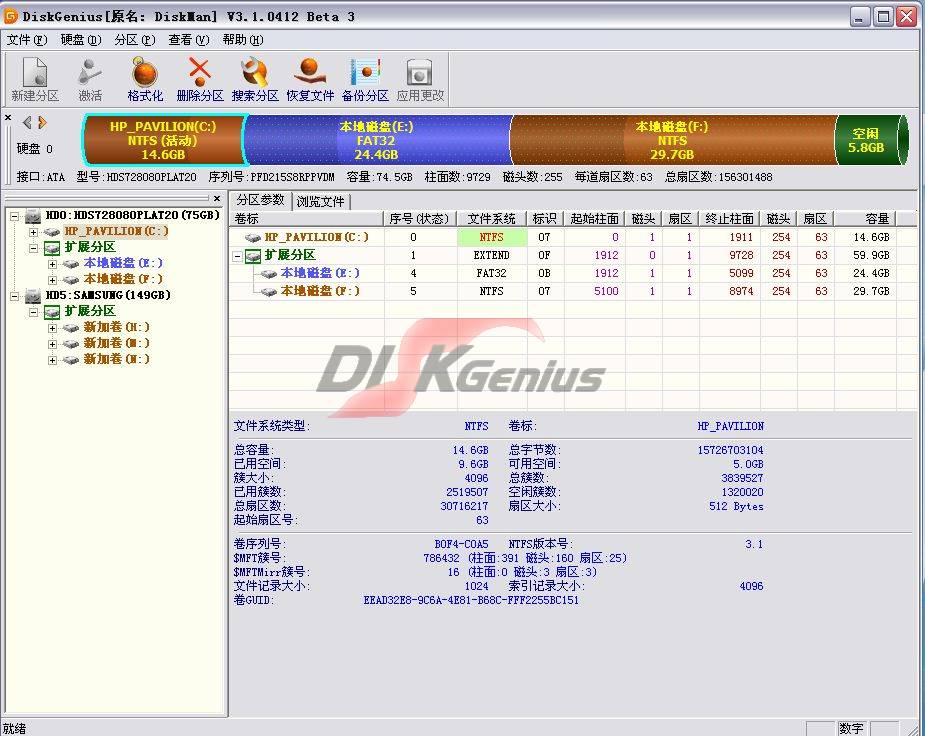Choose the 格式化 format tool
Viewport: 925px width, 736px height.
click(x=145, y=79)
